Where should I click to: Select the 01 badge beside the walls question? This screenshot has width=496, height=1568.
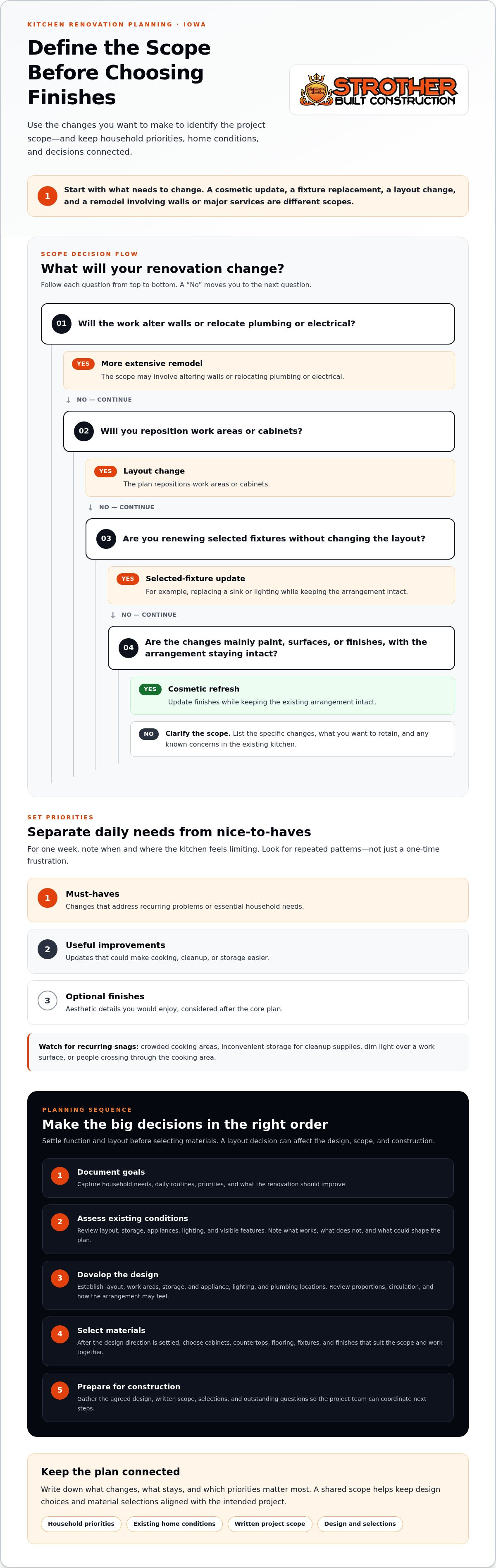(x=62, y=324)
